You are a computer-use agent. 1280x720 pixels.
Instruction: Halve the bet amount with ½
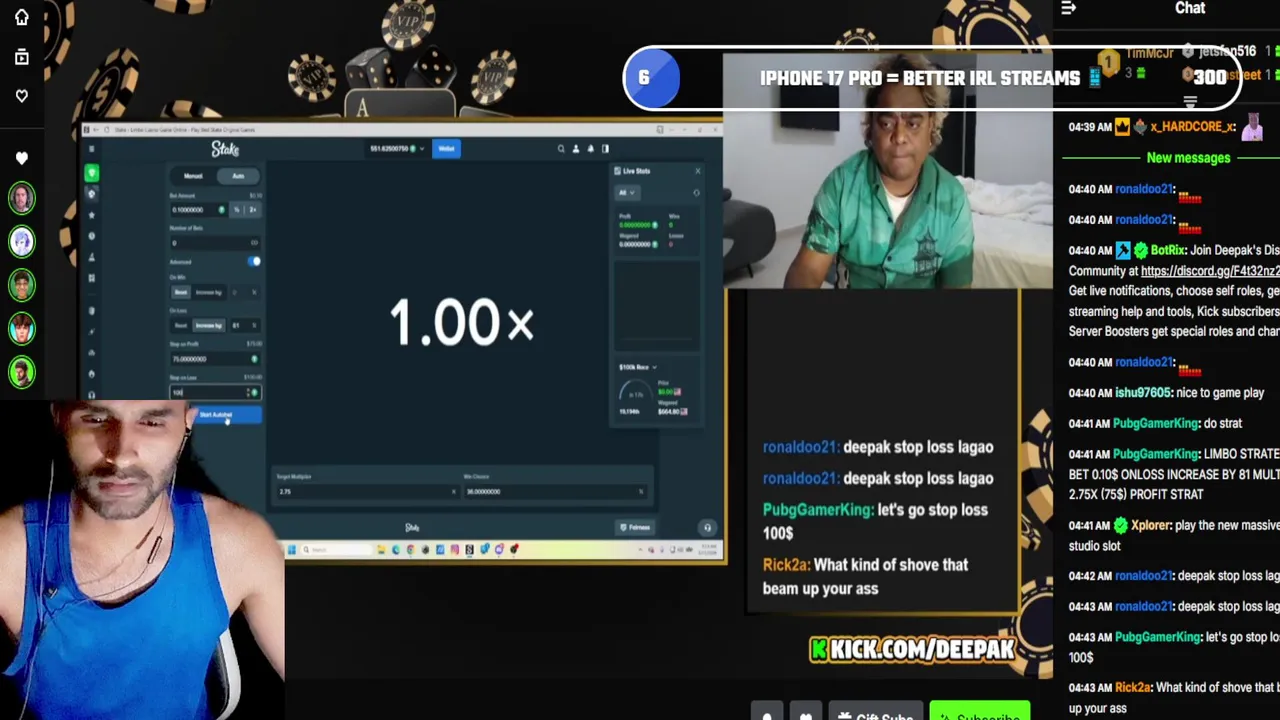237,210
